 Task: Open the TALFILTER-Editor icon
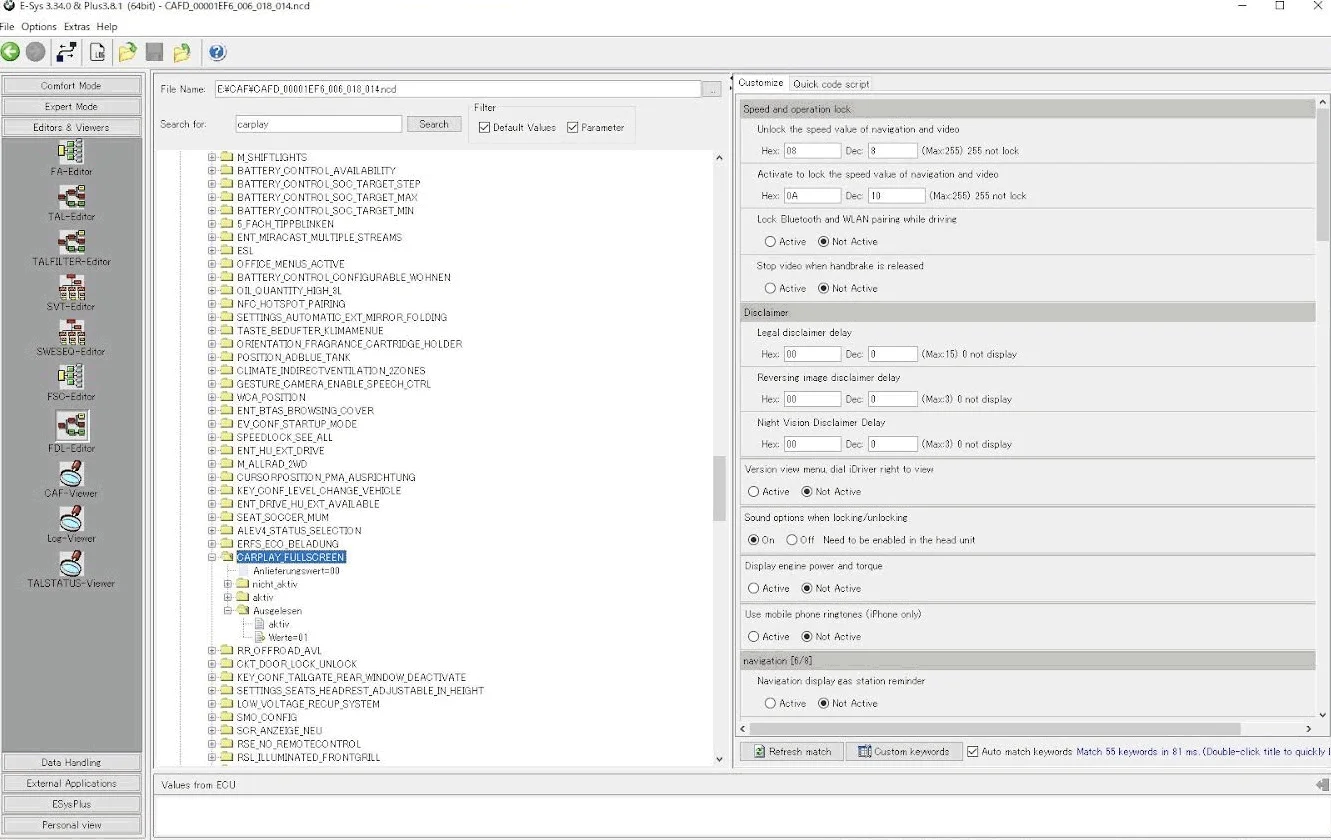click(71, 241)
